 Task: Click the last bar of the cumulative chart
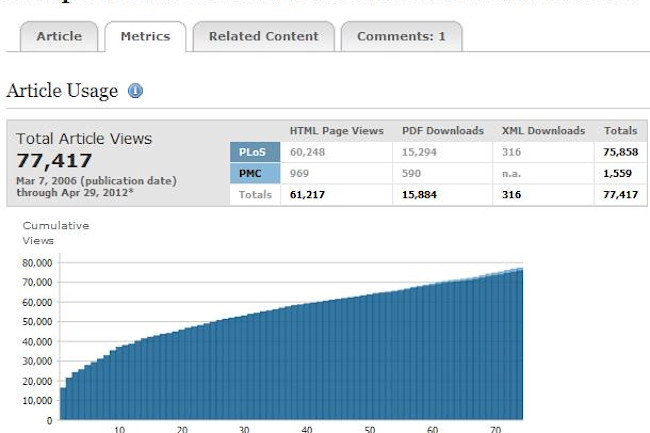click(520, 344)
